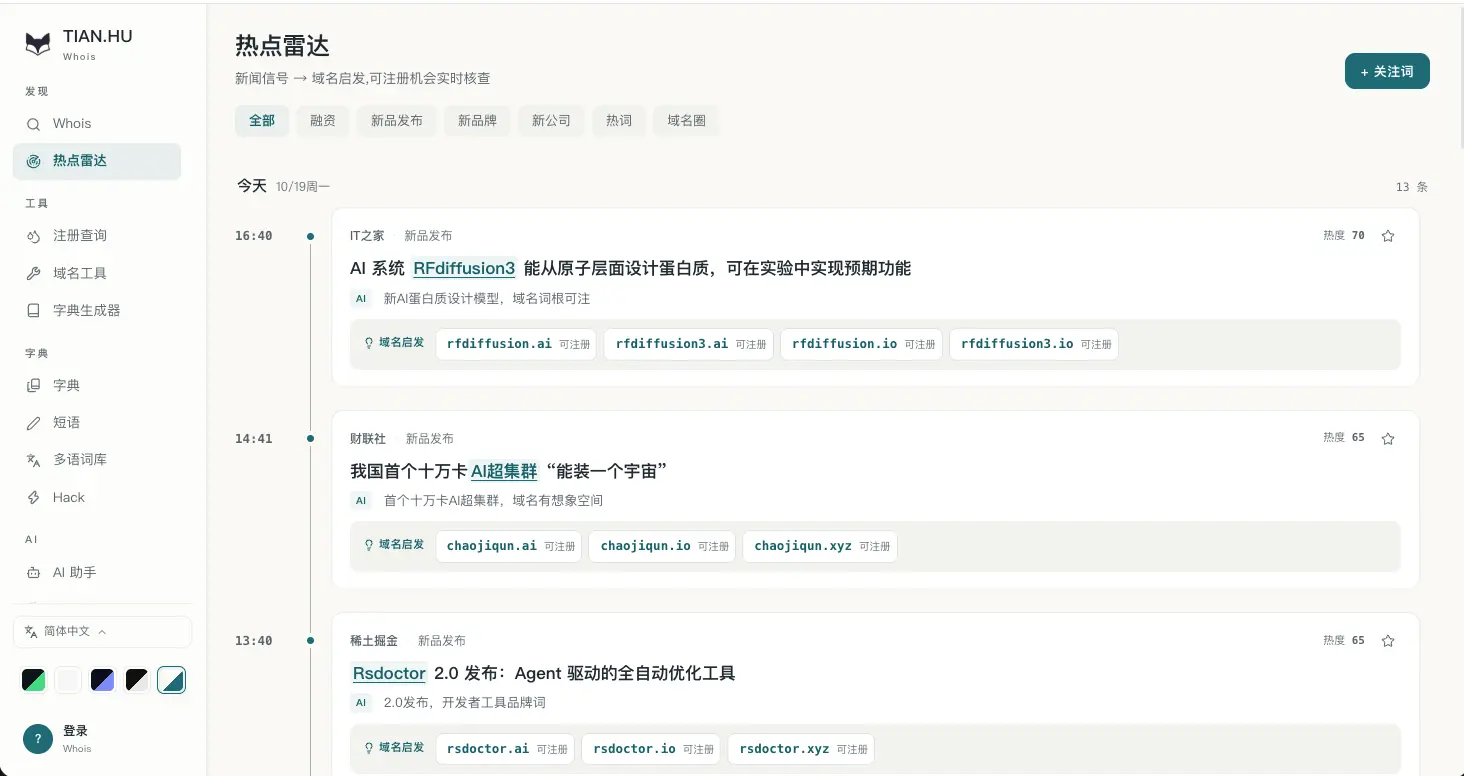
Task: Star the RFdiffusion3 news item
Action: tap(1388, 236)
